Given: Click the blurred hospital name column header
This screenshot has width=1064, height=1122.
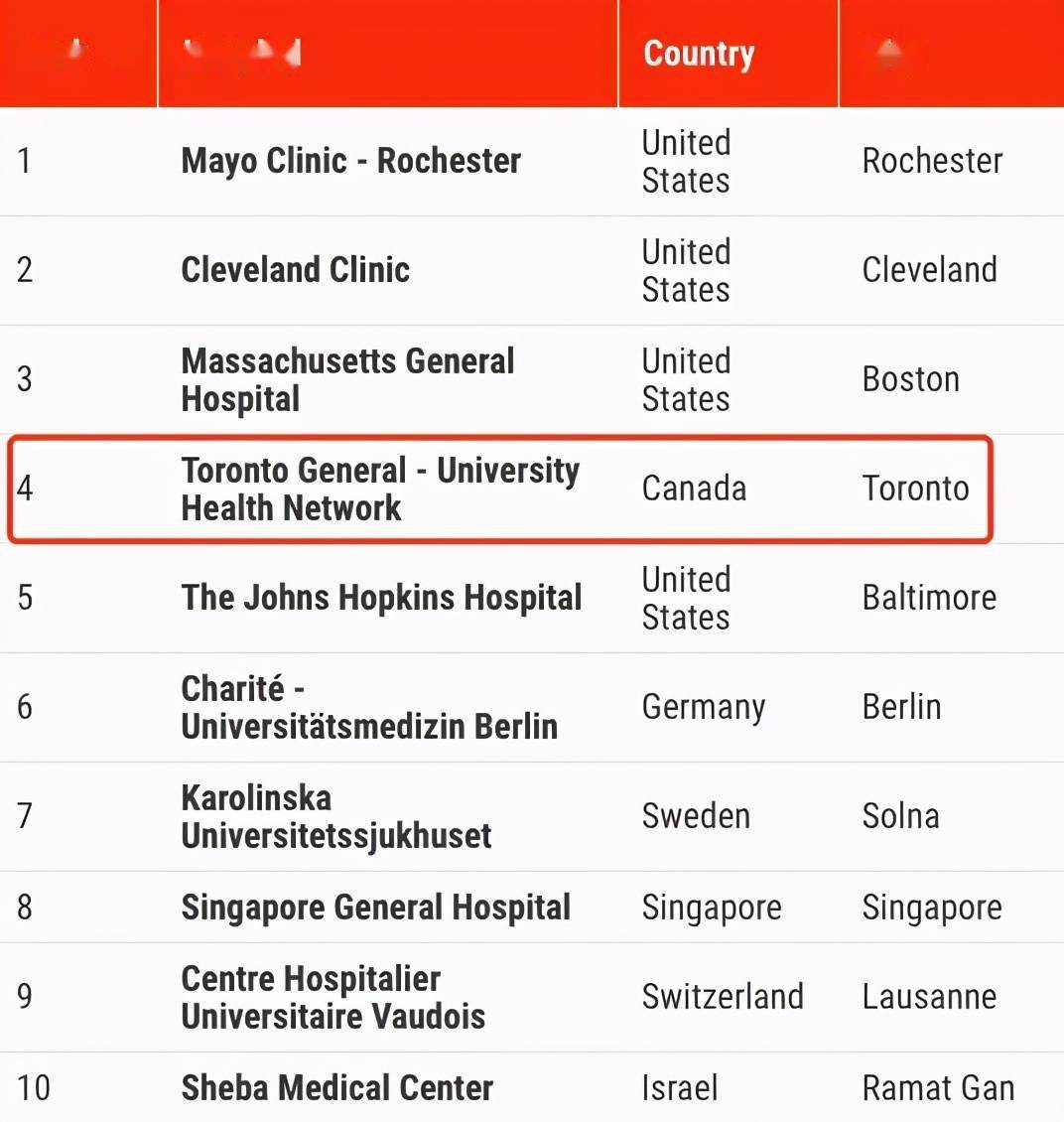Looking at the screenshot, I should (x=387, y=53).
